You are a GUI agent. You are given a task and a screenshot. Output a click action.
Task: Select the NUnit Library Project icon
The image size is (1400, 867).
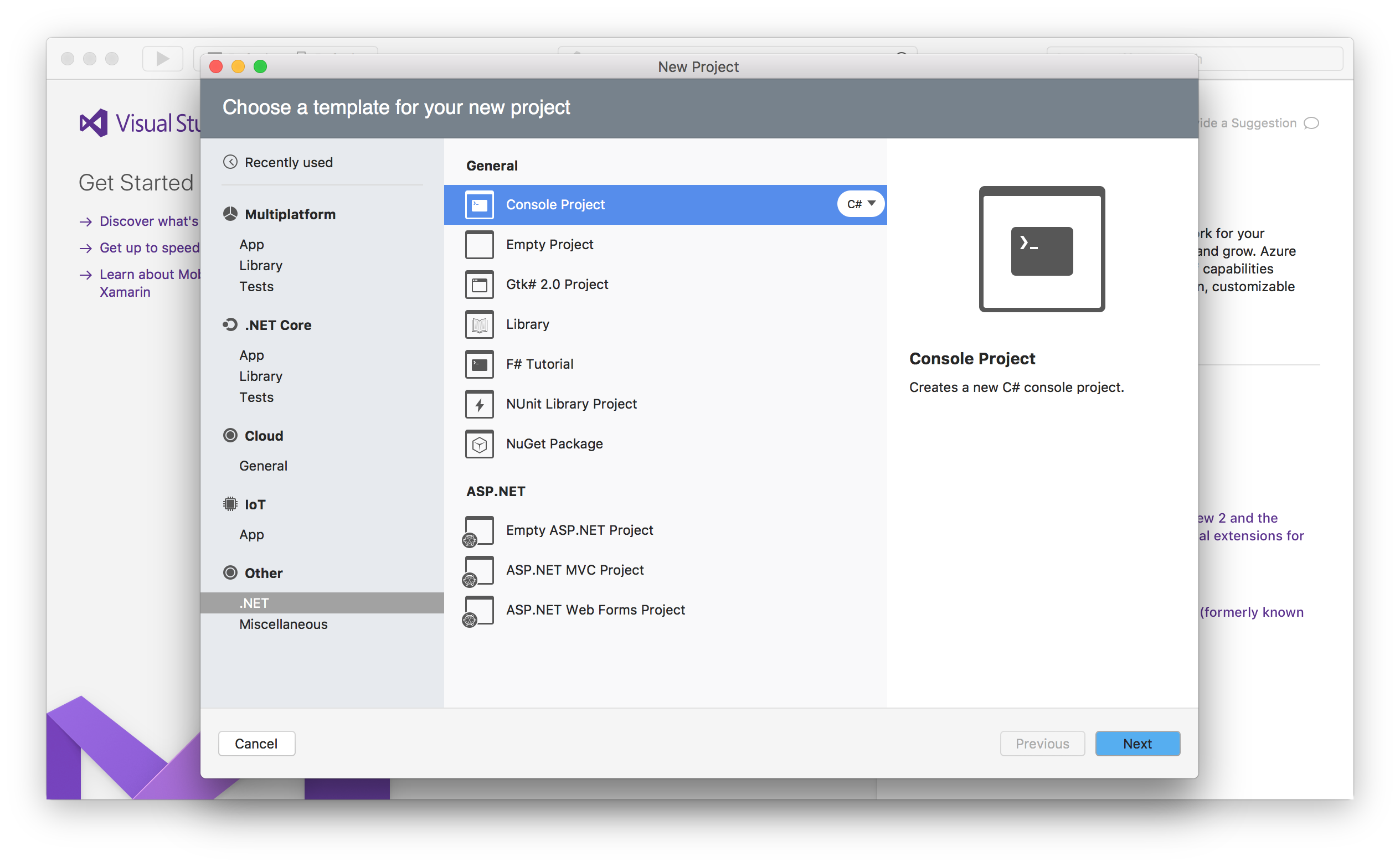pos(479,404)
